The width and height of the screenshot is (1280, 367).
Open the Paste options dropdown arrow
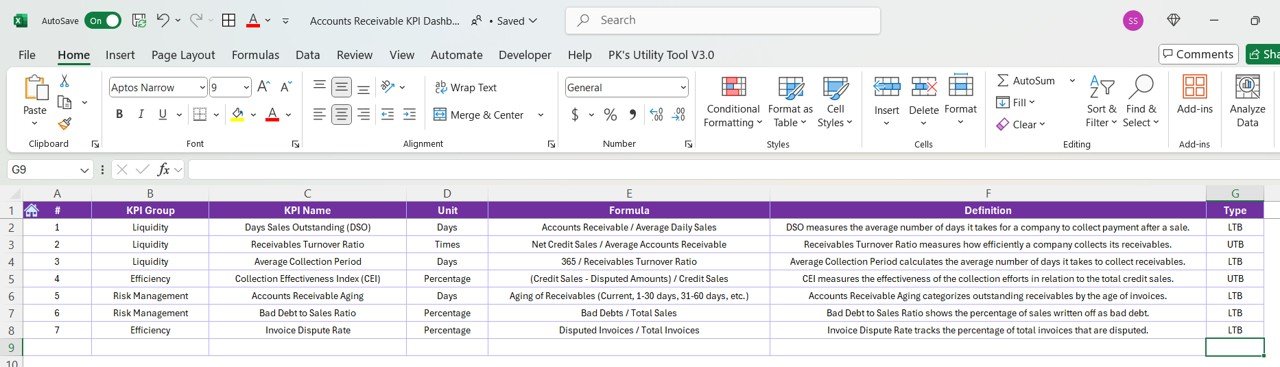coord(35,124)
